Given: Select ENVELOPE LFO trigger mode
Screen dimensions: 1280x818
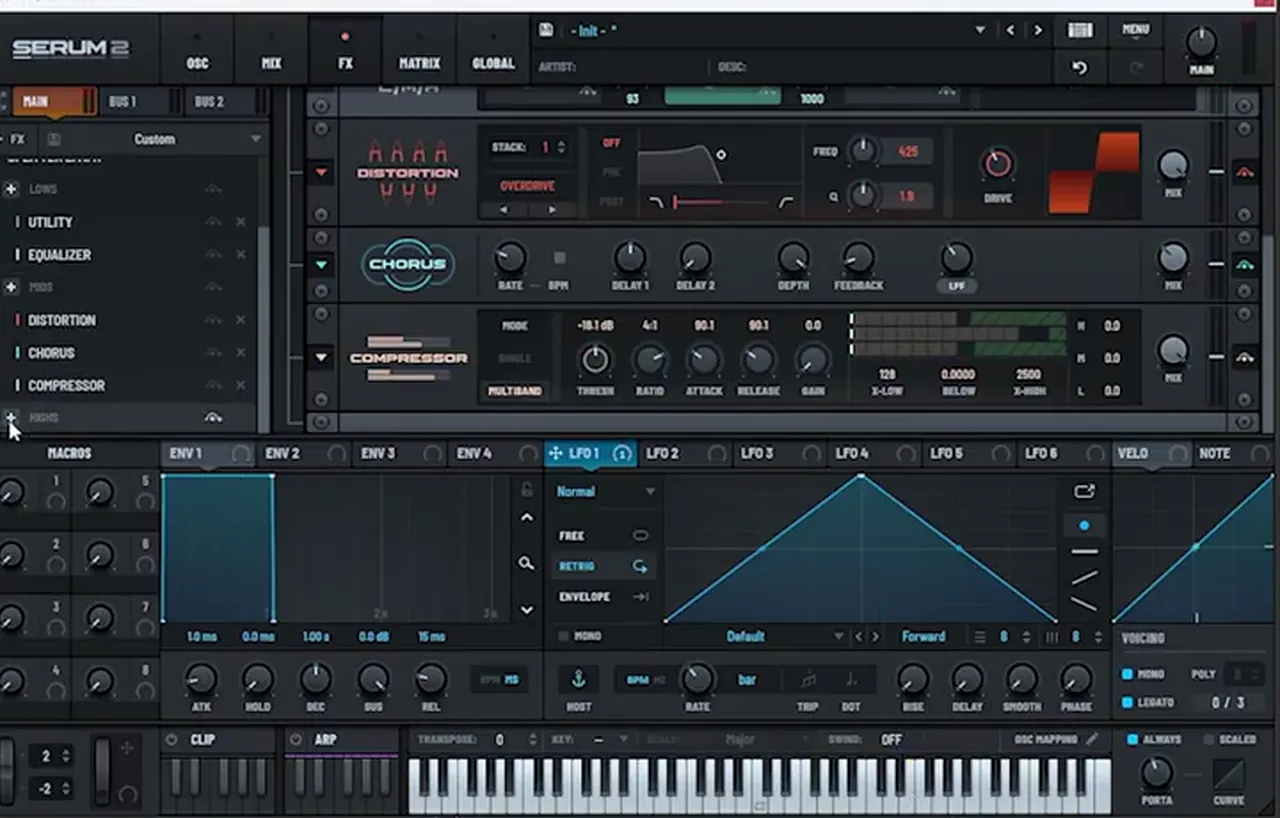Looking at the screenshot, I should coord(603,596).
